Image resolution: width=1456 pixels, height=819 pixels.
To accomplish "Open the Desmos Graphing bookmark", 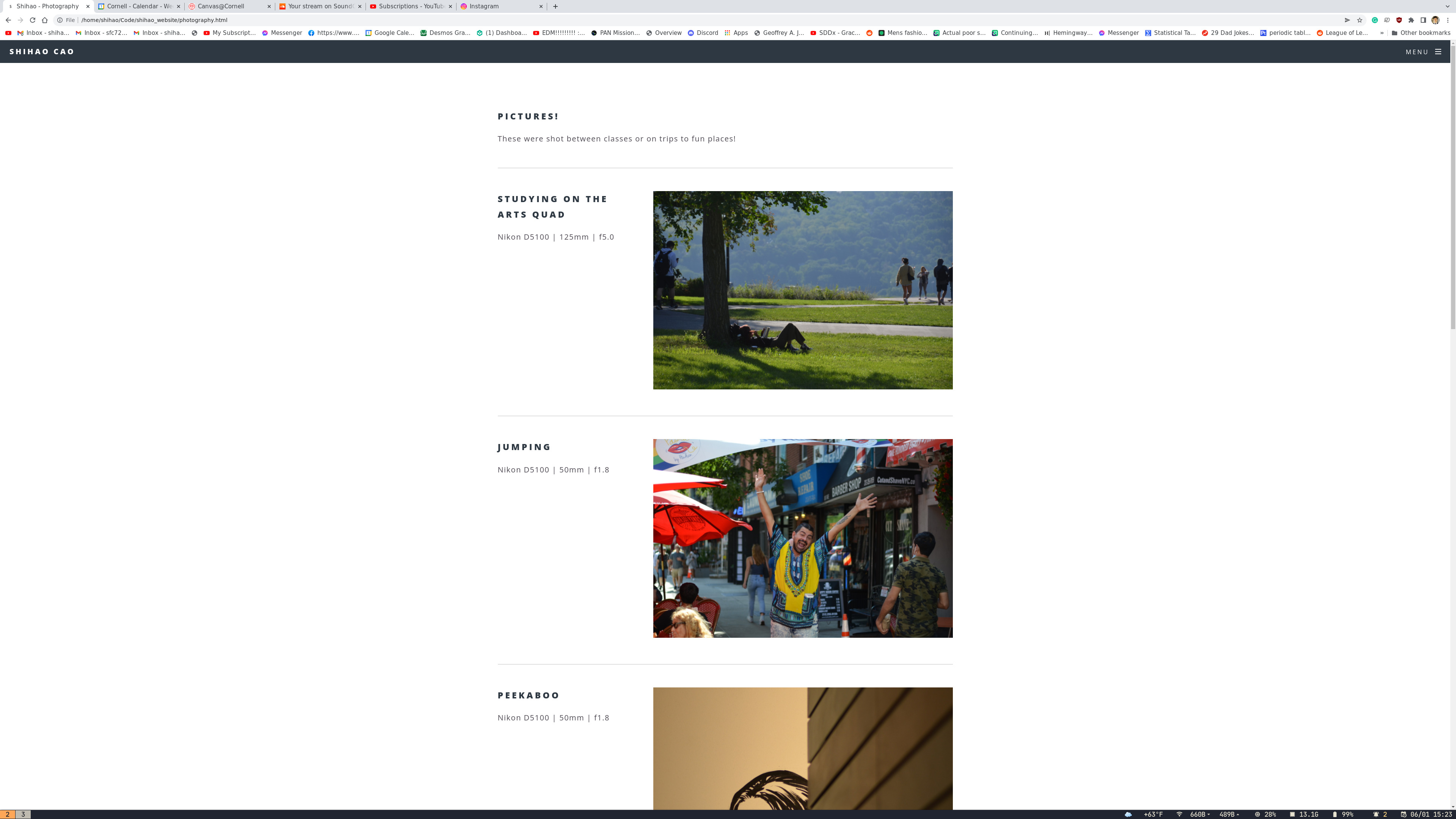I will click(x=445, y=33).
